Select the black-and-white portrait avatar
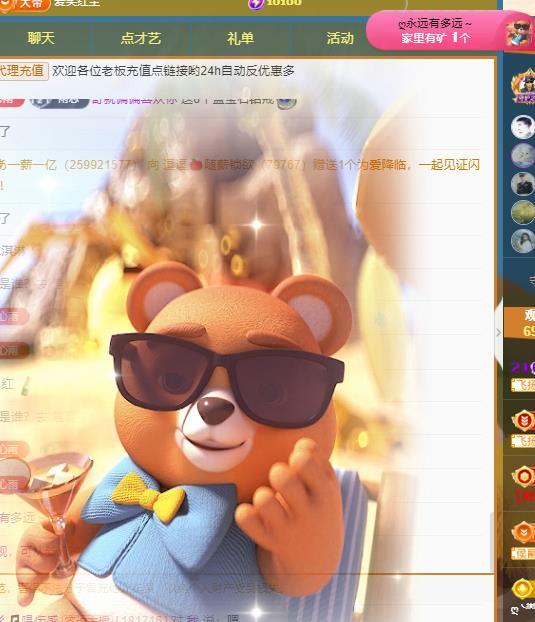Image resolution: width=535 pixels, height=622 pixels. tap(523, 127)
